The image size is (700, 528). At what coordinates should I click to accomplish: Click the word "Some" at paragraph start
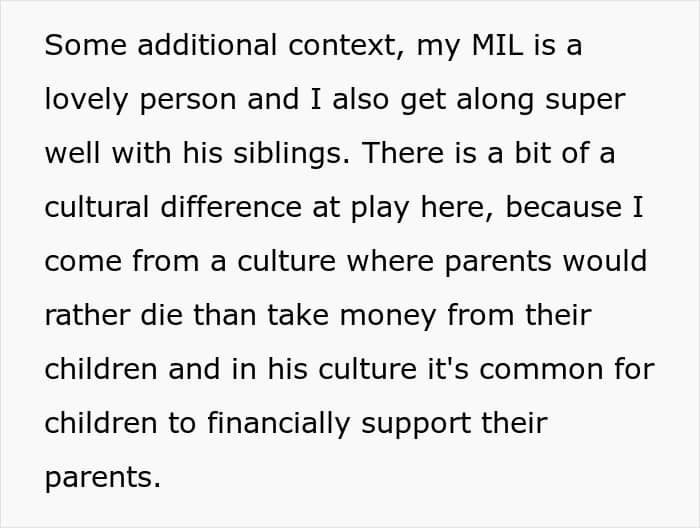click(85, 45)
